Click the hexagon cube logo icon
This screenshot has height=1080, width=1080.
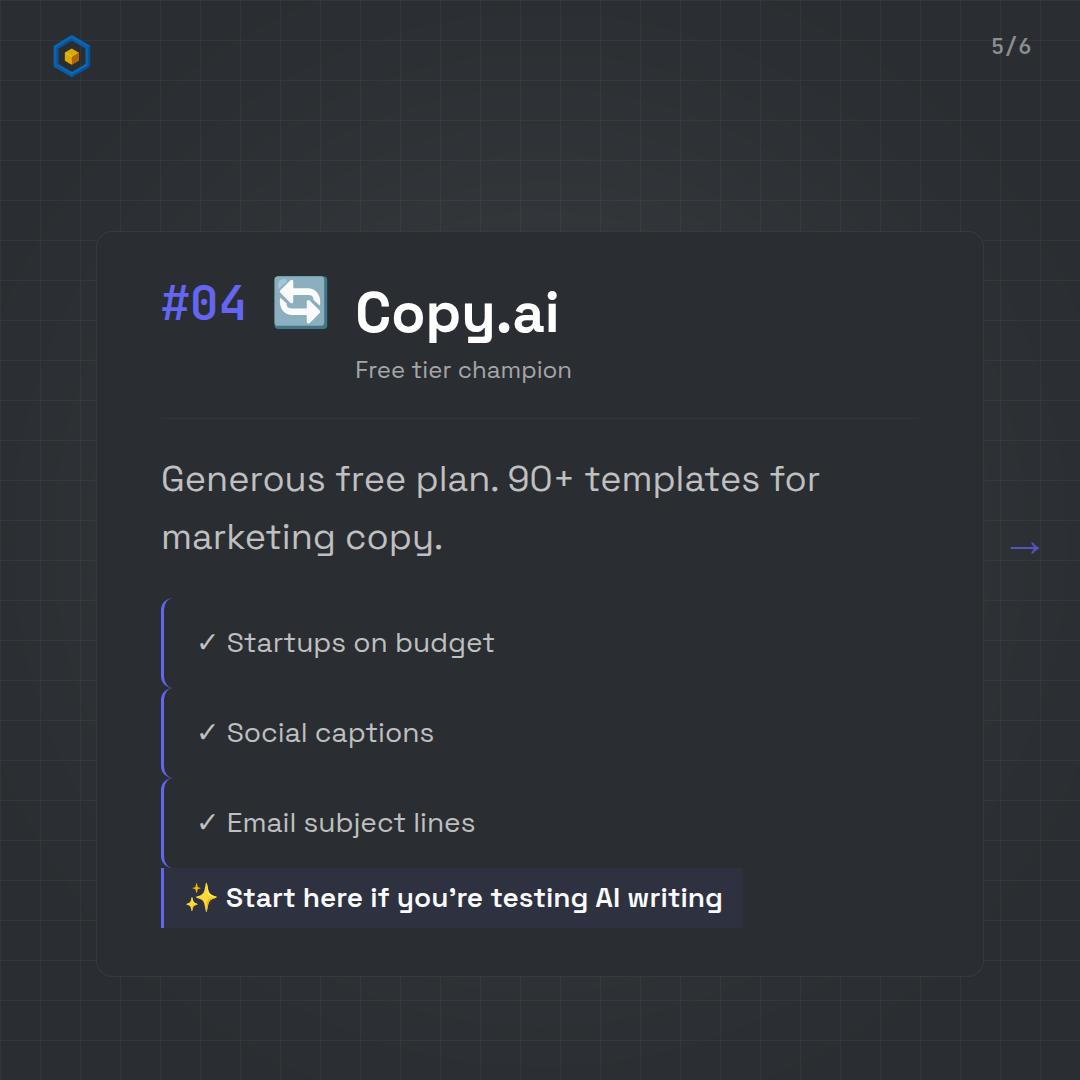click(x=71, y=57)
